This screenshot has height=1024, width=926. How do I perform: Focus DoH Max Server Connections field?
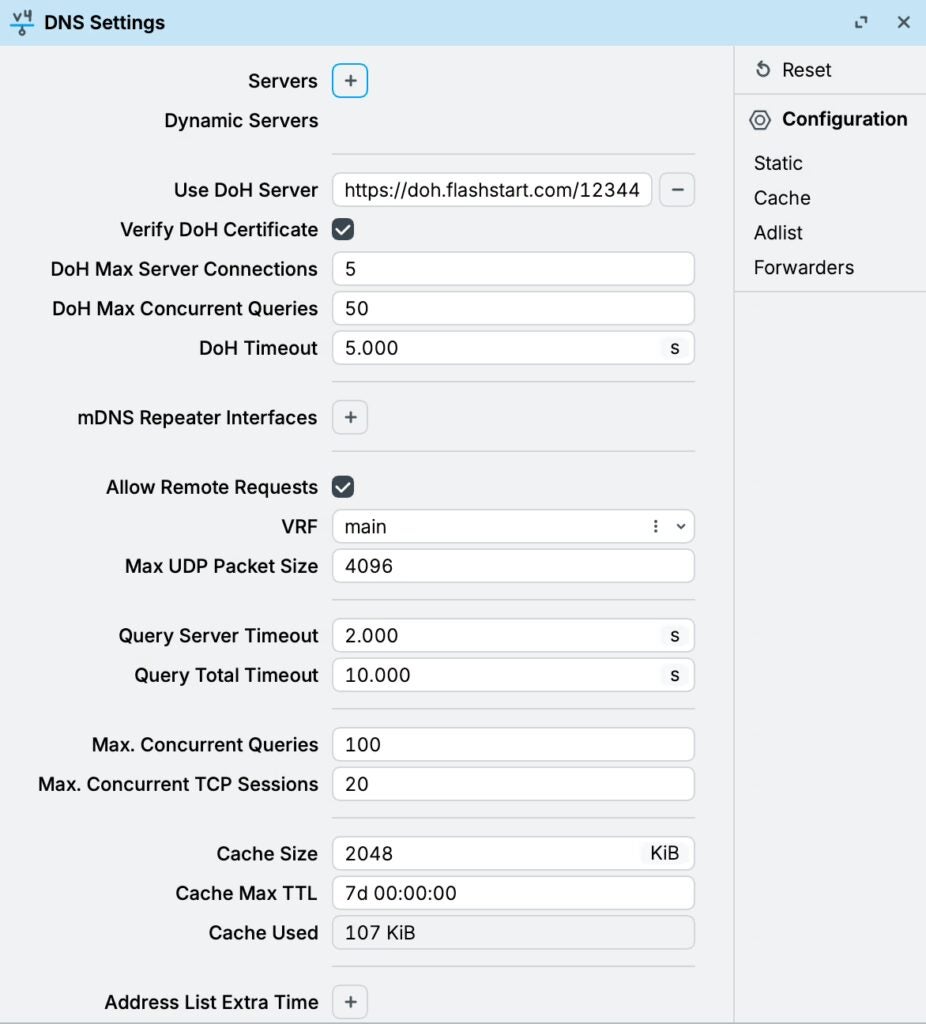513,269
